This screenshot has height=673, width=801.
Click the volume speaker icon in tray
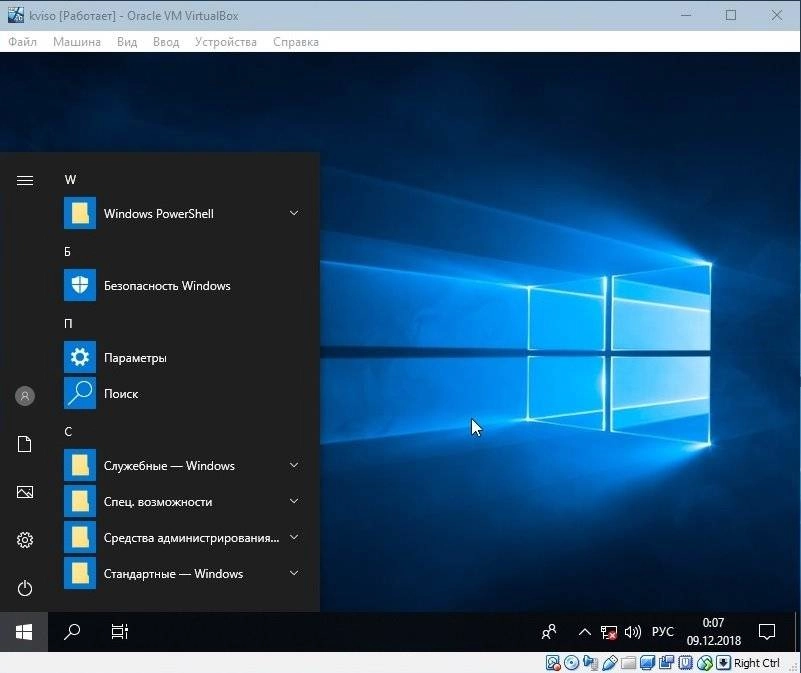[632, 633]
